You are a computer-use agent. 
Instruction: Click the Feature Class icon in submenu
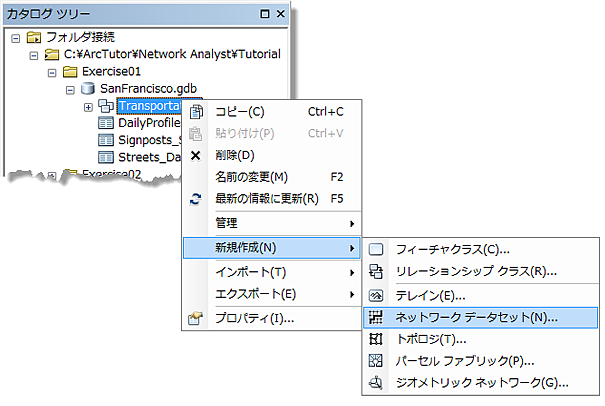[376, 249]
